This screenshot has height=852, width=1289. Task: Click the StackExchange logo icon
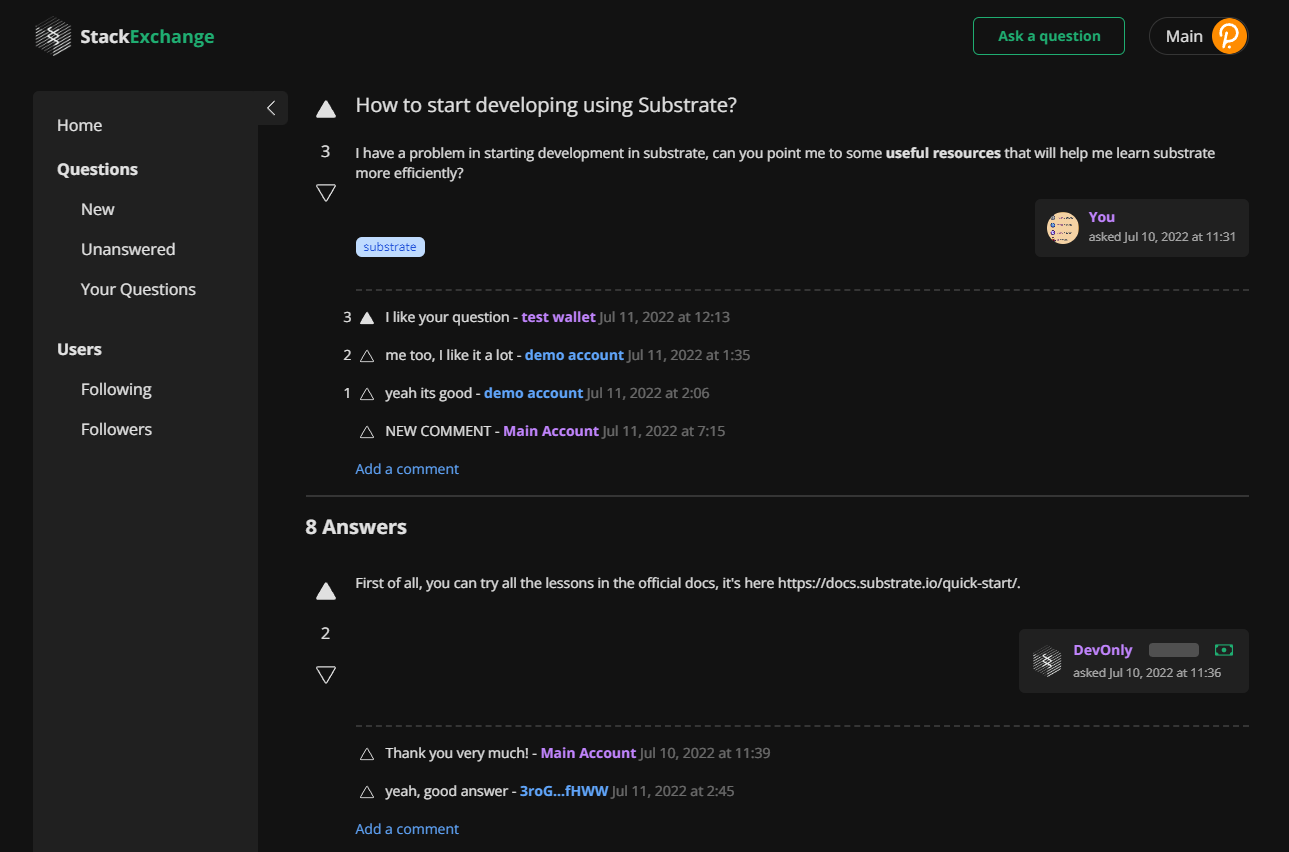pyautogui.click(x=52, y=37)
